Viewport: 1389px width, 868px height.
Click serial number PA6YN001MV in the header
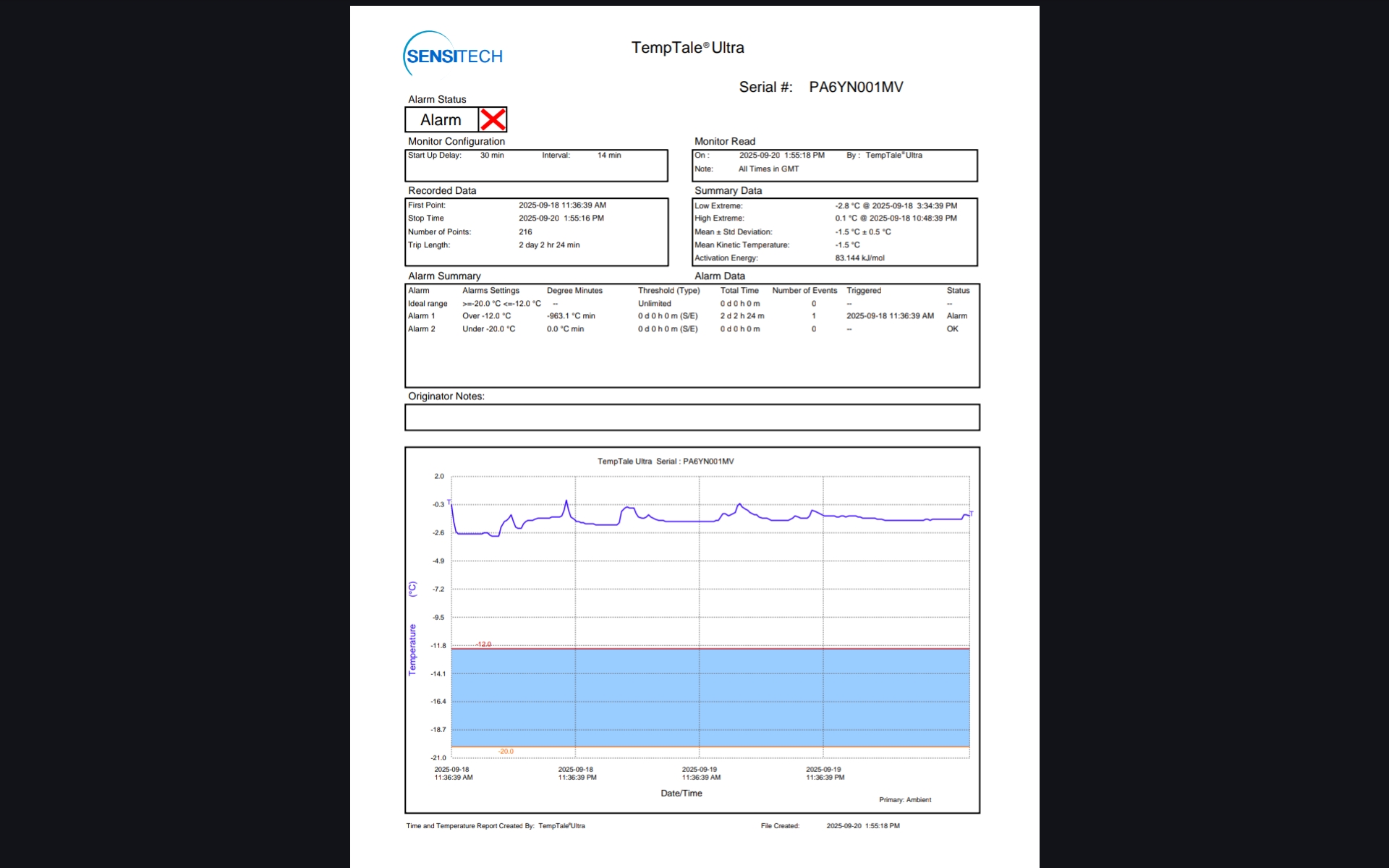[856, 88]
